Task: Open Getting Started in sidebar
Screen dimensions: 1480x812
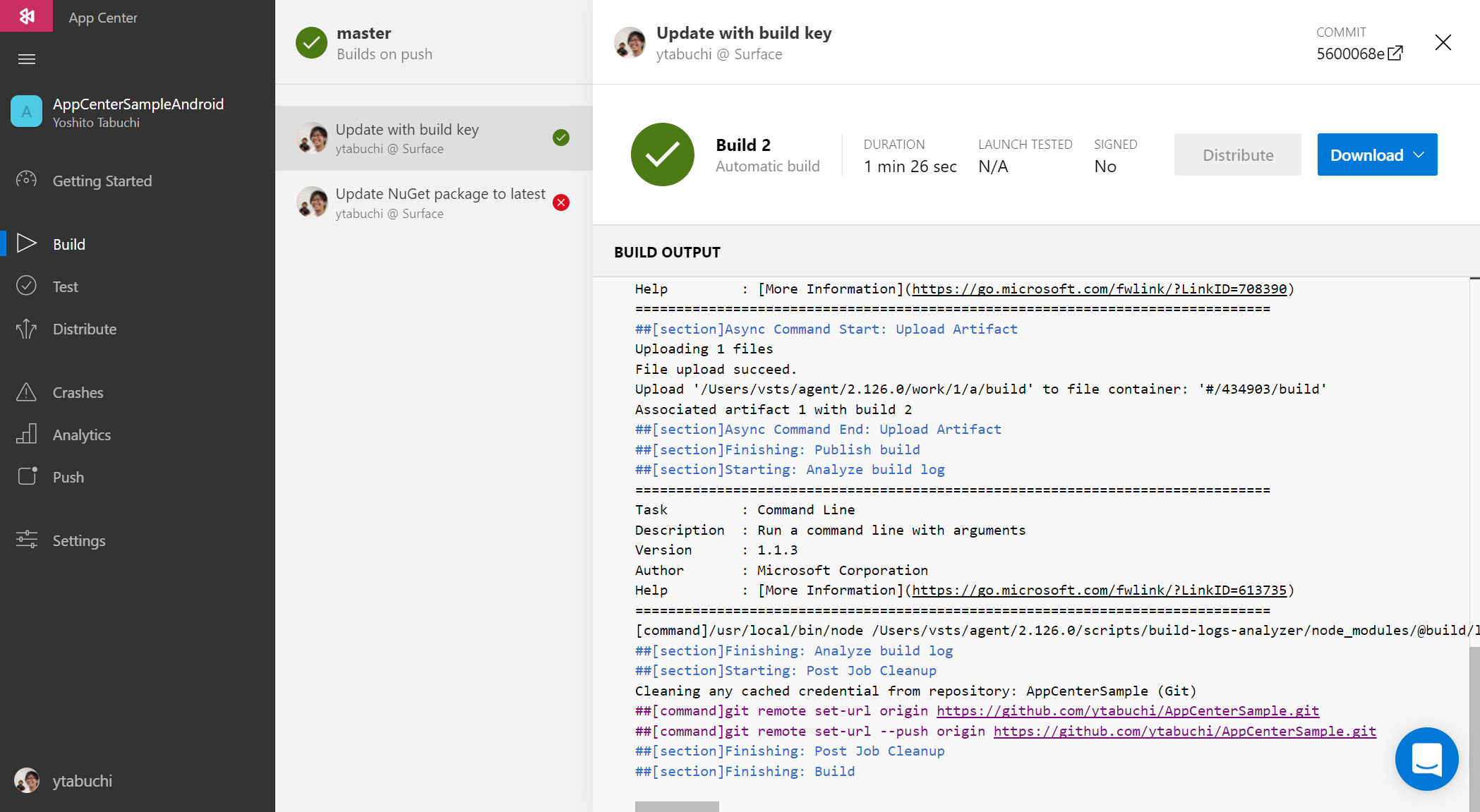Action: click(x=102, y=181)
